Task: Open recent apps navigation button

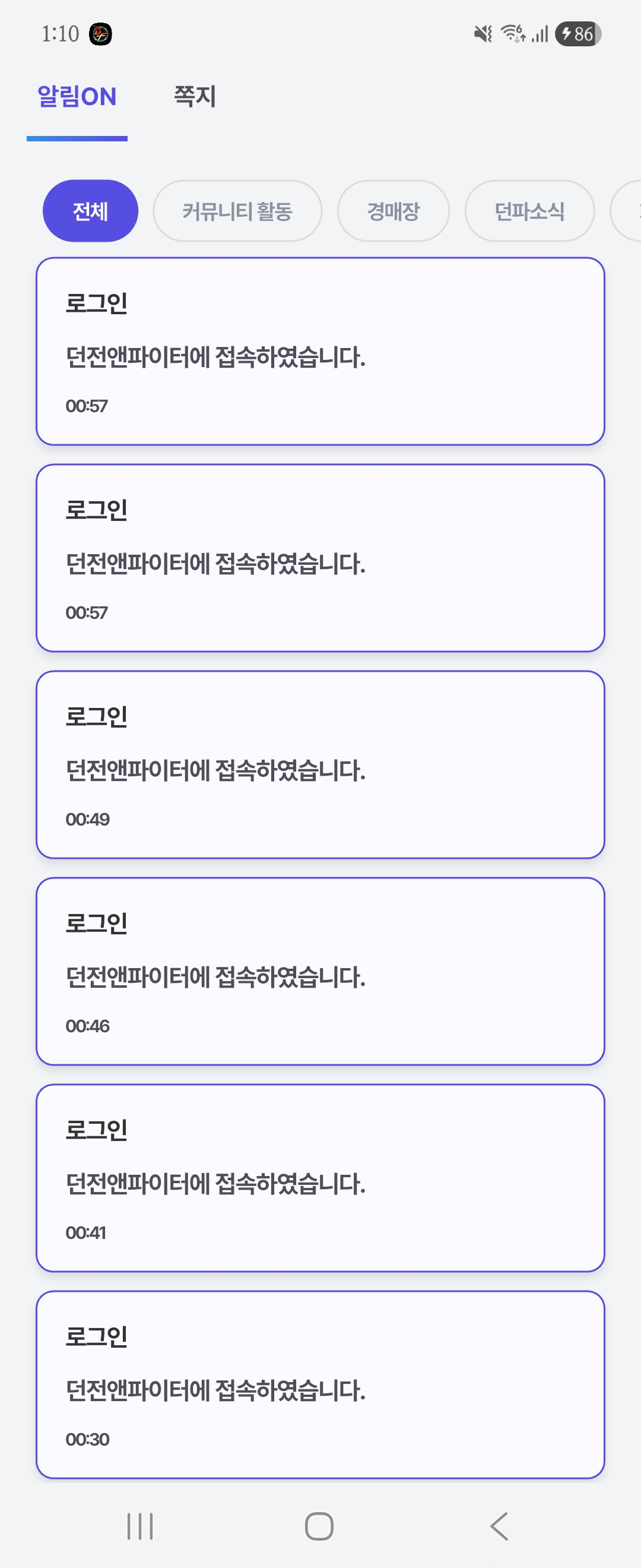Action: coord(140,1526)
